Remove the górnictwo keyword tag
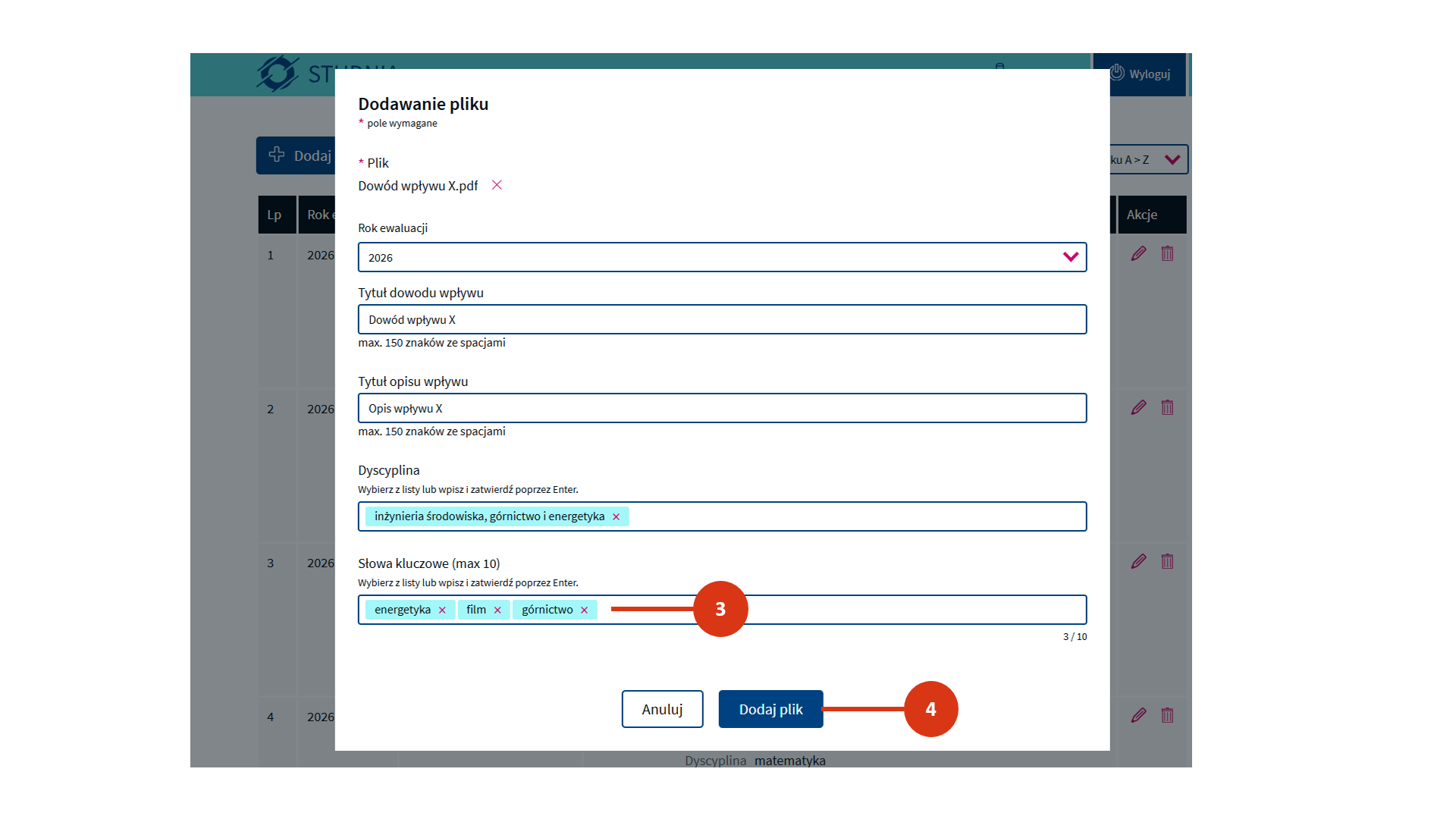 (584, 610)
